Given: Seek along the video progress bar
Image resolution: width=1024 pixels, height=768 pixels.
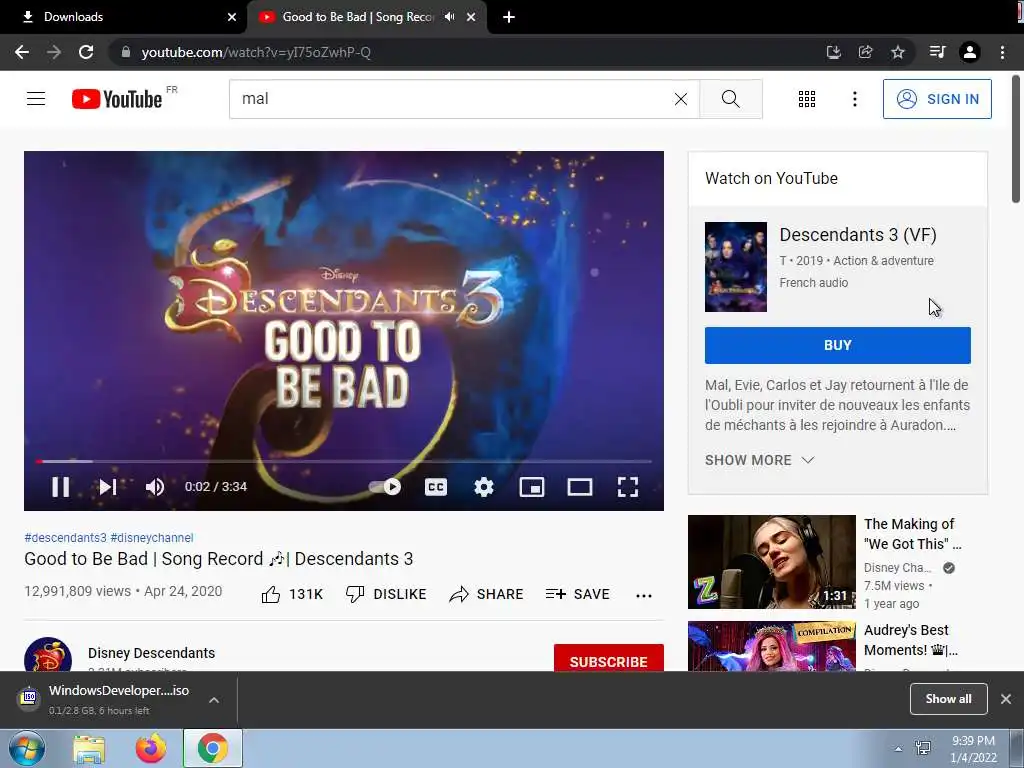Looking at the screenshot, I should (x=344, y=461).
